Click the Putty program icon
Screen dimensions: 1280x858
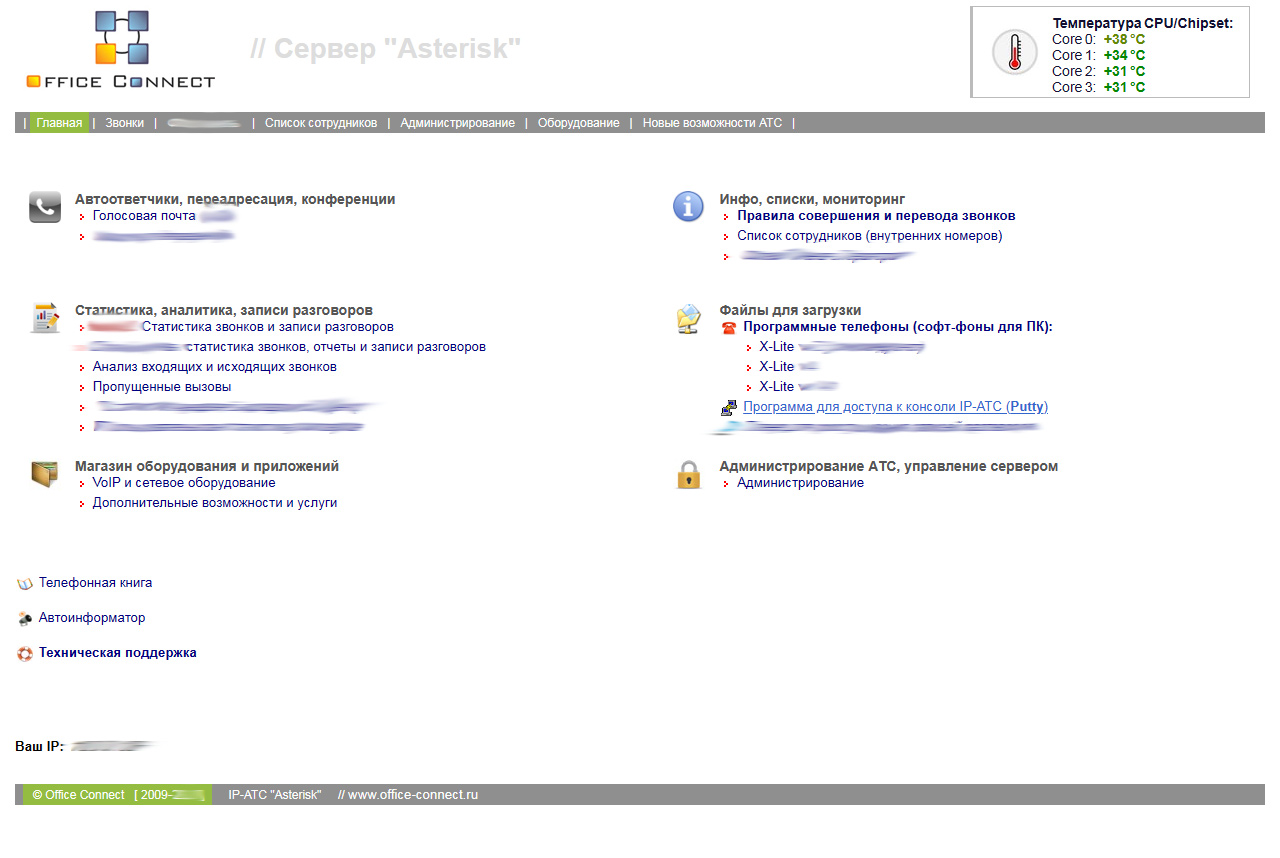click(x=728, y=408)
